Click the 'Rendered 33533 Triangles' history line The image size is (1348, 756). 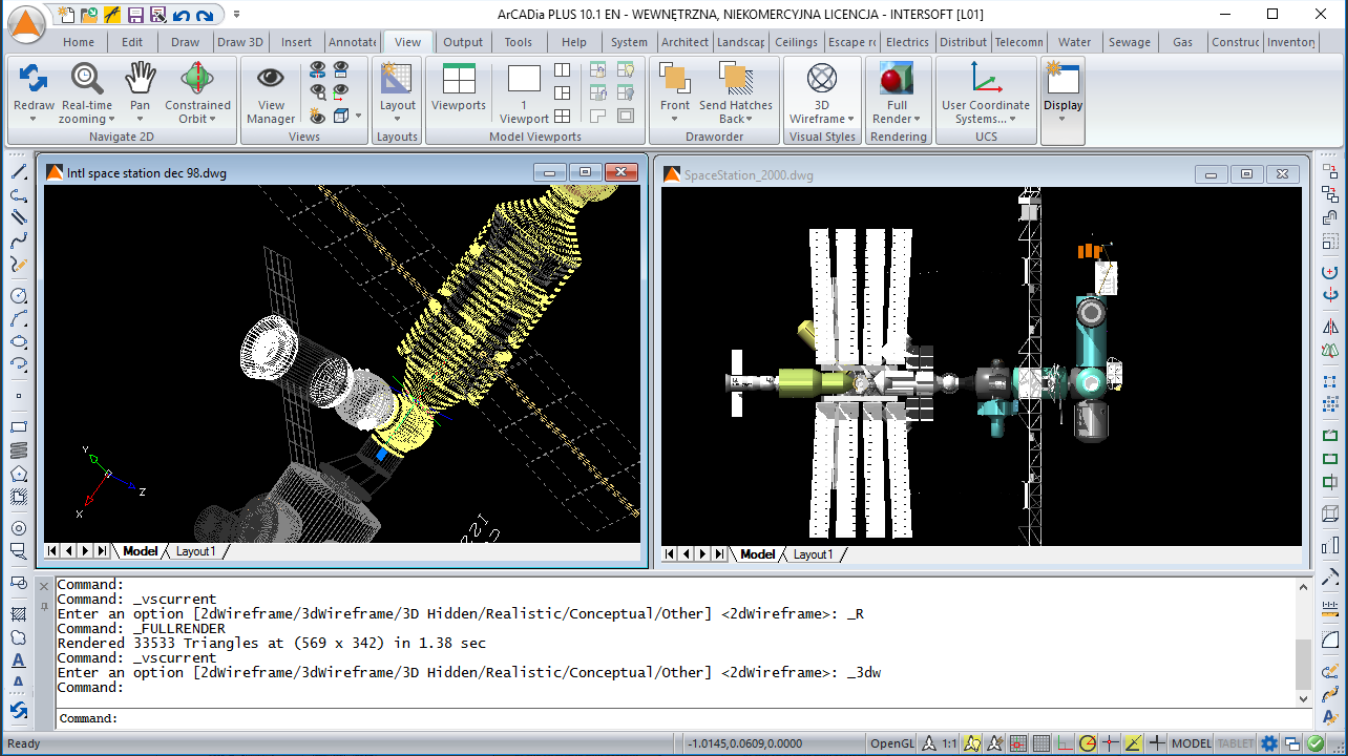[x=271, y=643]
